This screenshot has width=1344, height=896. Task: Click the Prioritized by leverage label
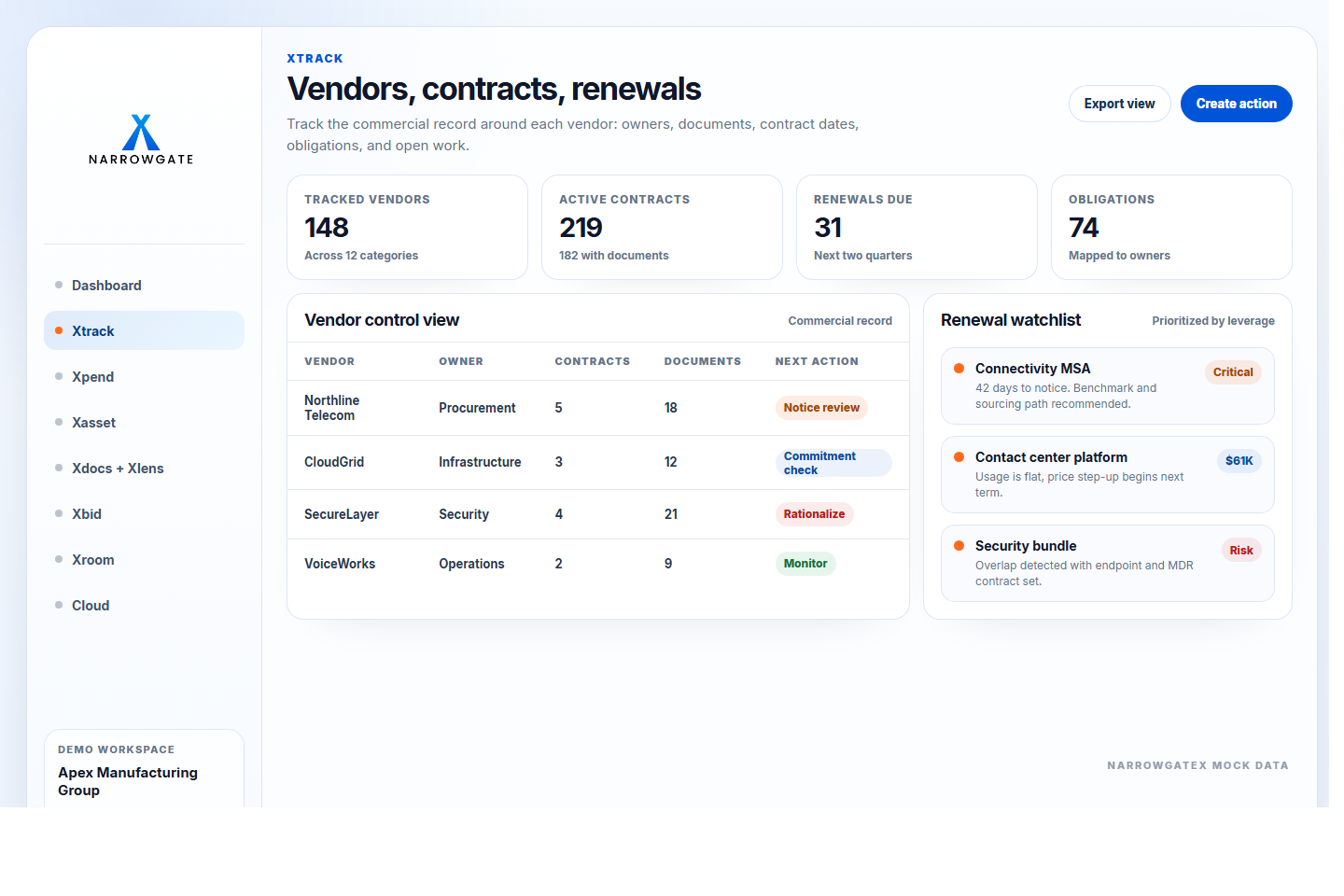(1213, 321)
